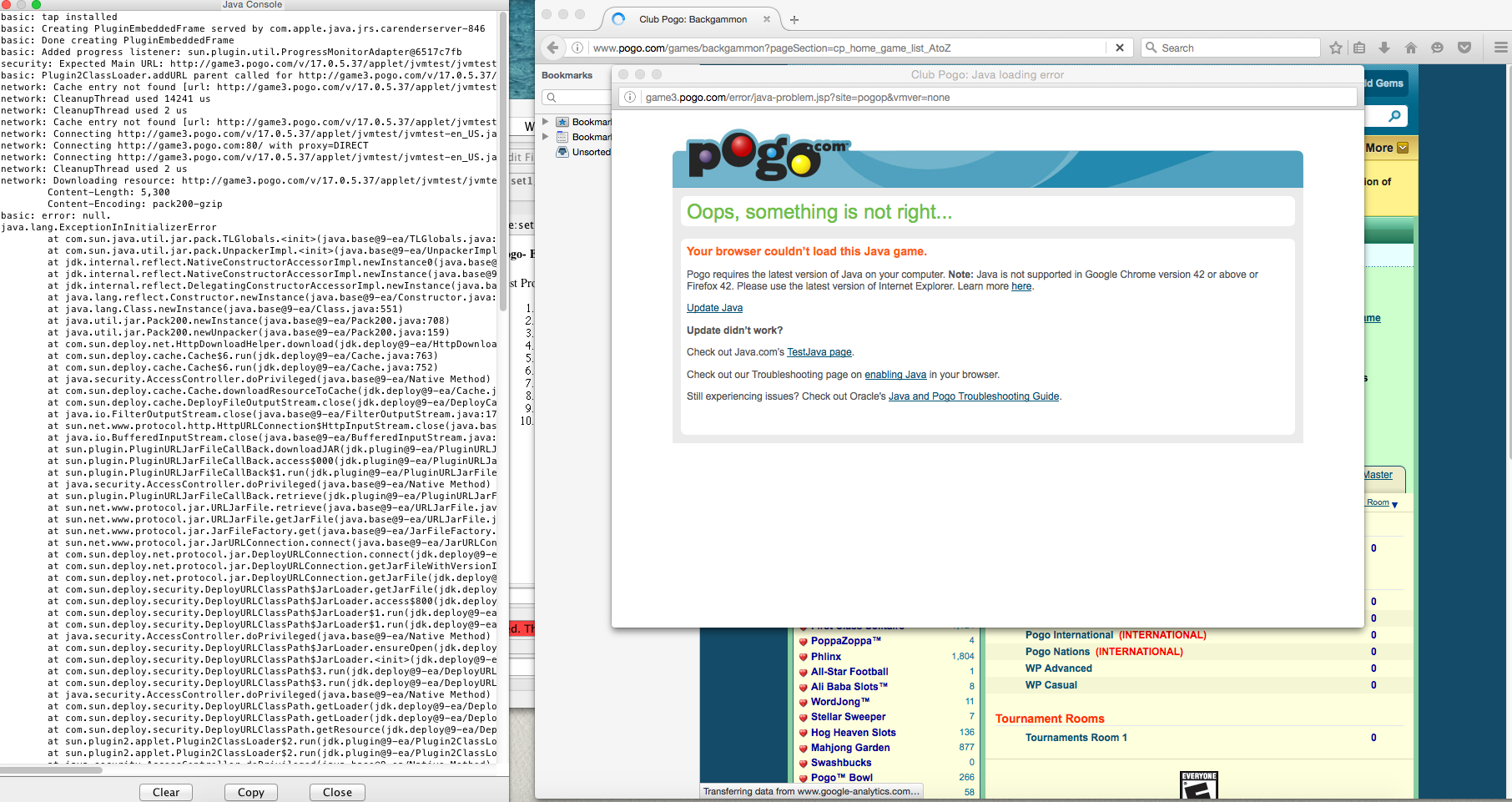Show the bookmarks list toolbar icon
The width and height of the screenshot is (1512, 802).
(1359, 48)
